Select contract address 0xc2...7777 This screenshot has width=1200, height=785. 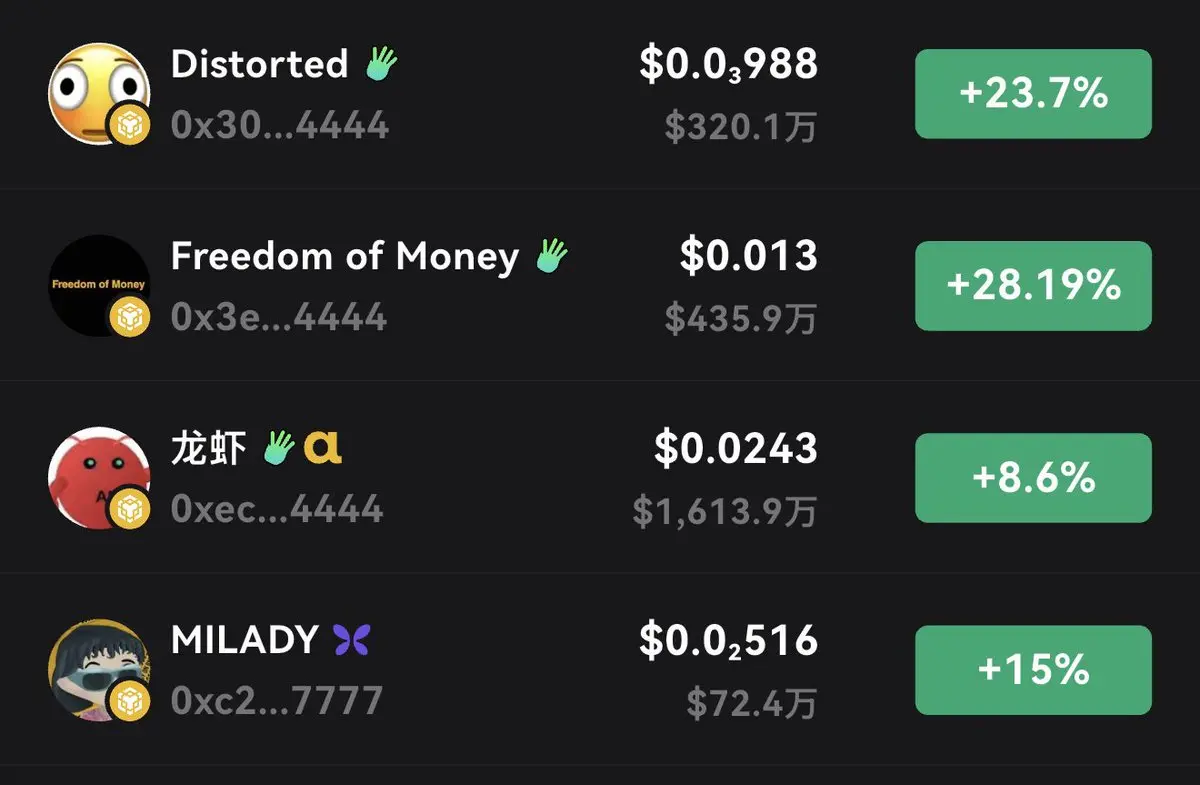(277, 701)
